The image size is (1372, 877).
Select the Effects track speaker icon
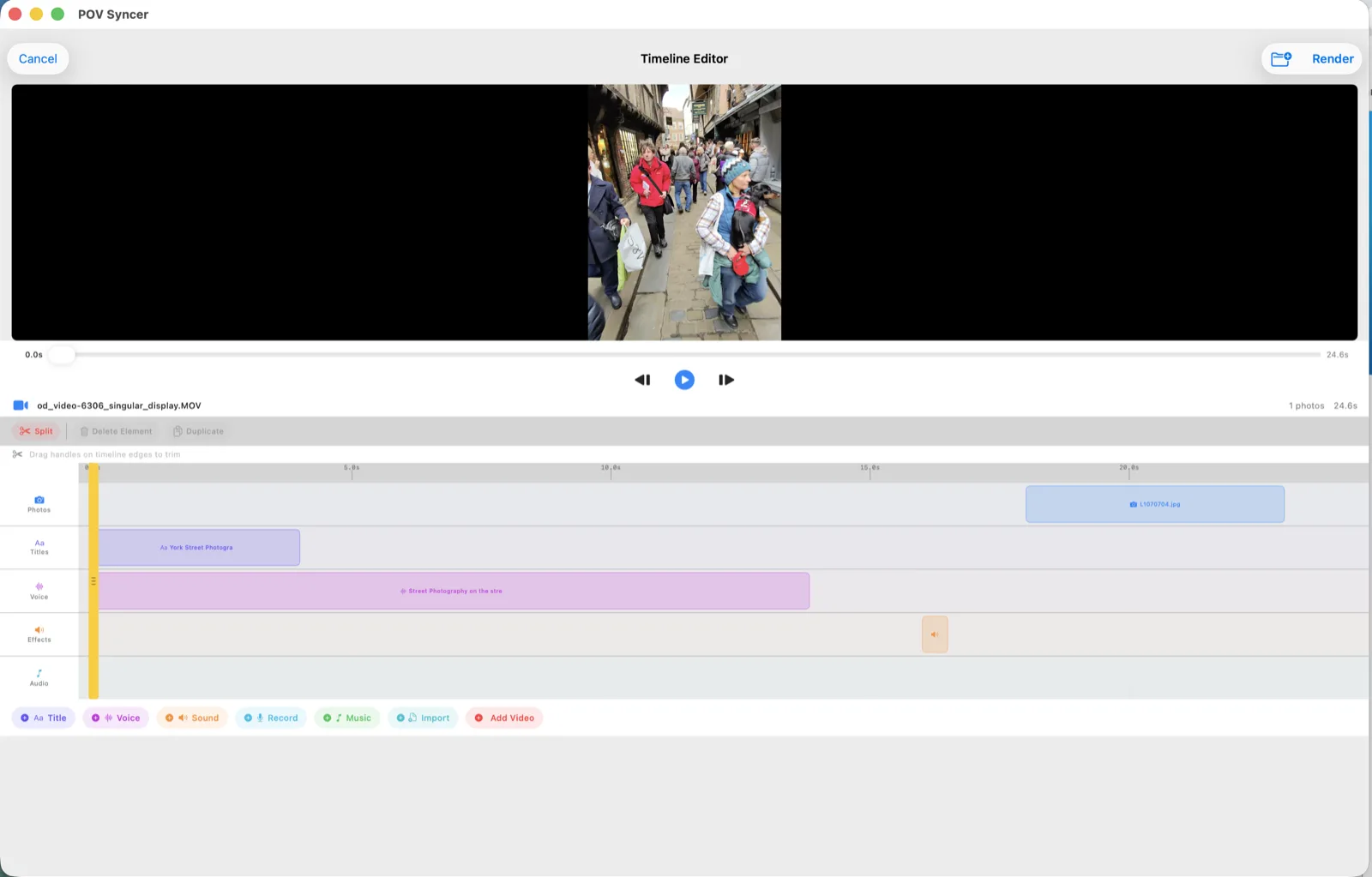39,630
